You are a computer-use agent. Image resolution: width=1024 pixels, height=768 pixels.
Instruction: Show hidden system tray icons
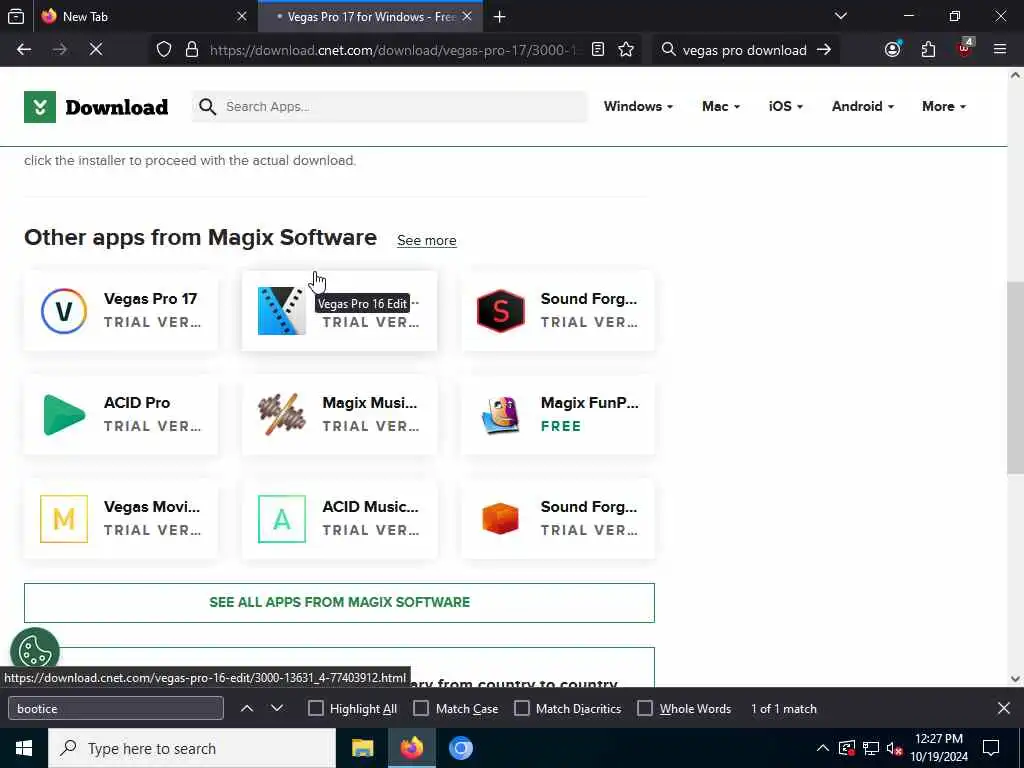(x=823, y=748)
